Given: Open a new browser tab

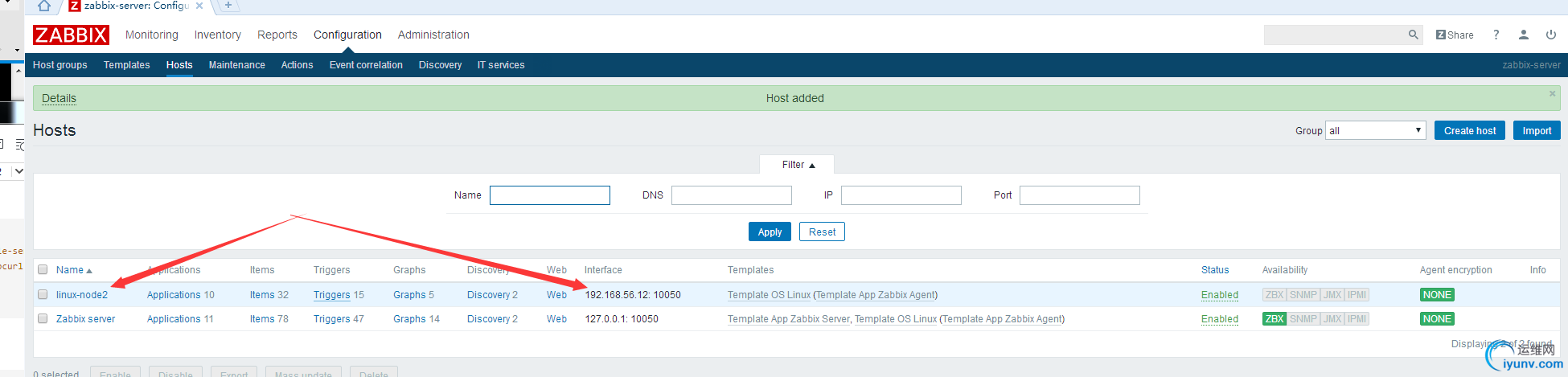Looking at the screenshot, I should 228,6.
